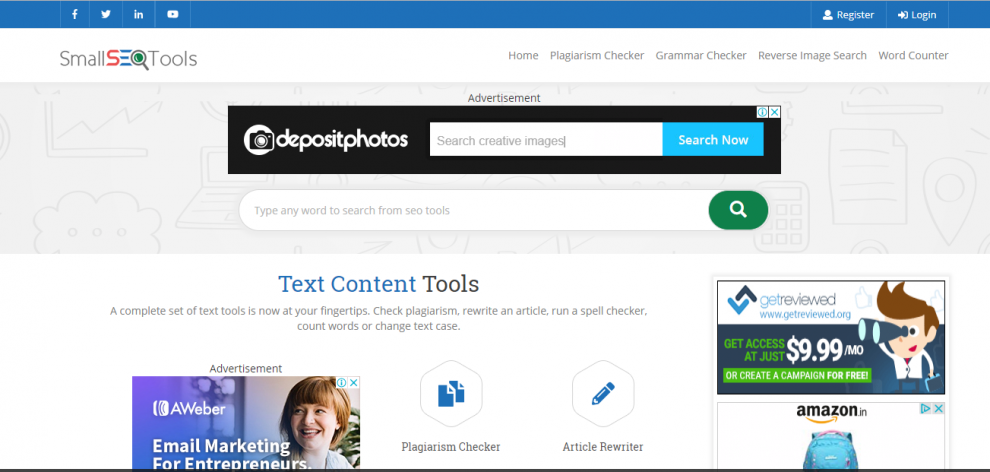Screen dimensions: 990x472
Task: Open the YouTube social icon
Action: click(x=173, y=15)
